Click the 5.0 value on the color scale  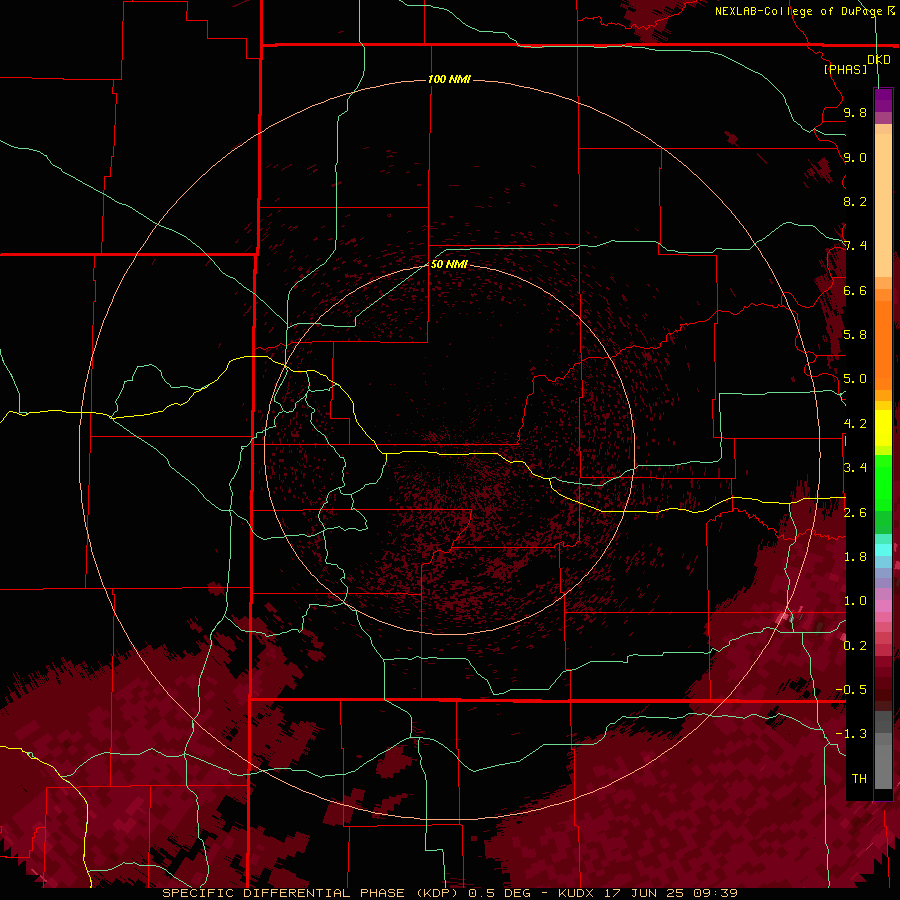point(855,379)
